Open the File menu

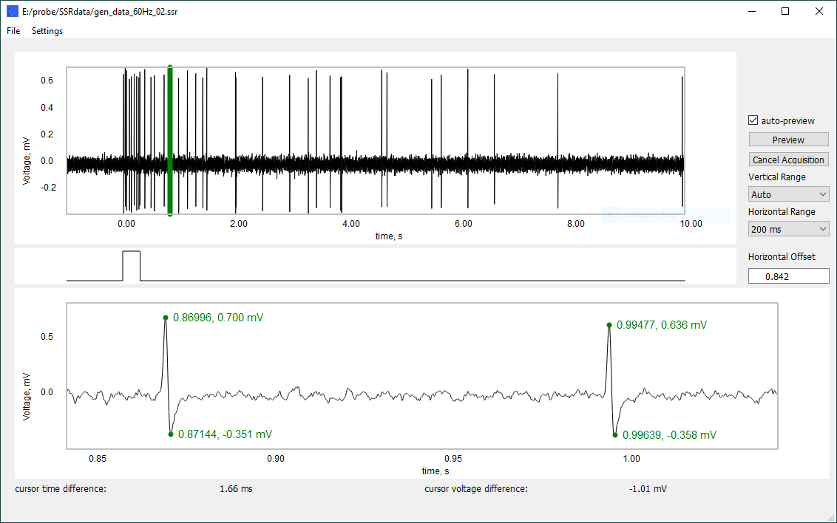13,31
